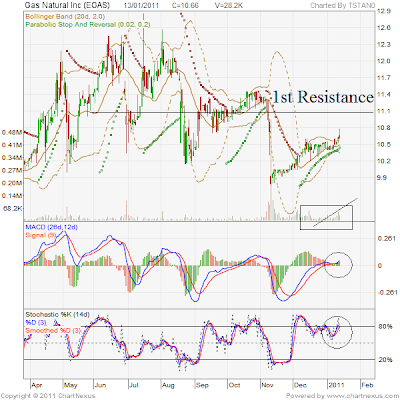Click the Oct label on the time axis

point(234,385)
